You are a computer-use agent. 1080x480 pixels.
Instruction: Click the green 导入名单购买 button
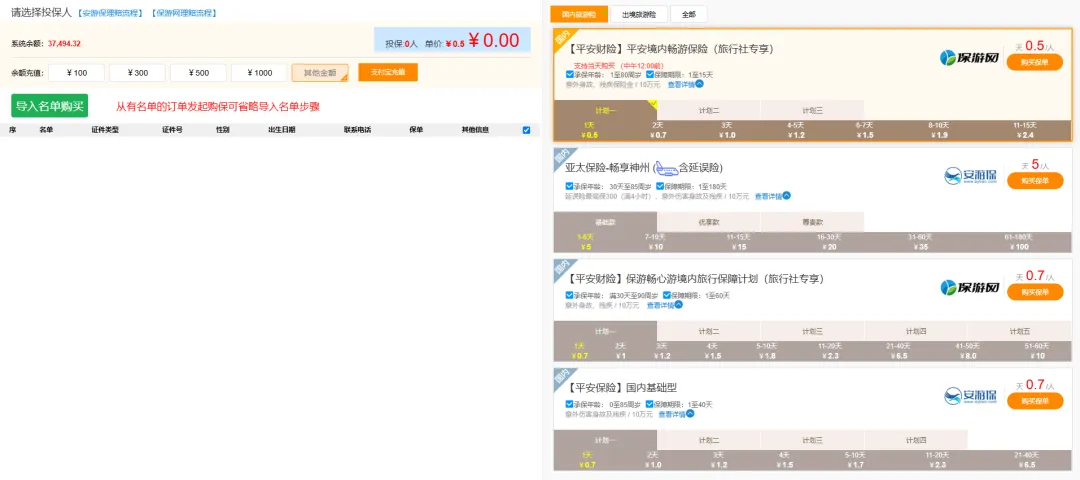click(x=50, y=106)
